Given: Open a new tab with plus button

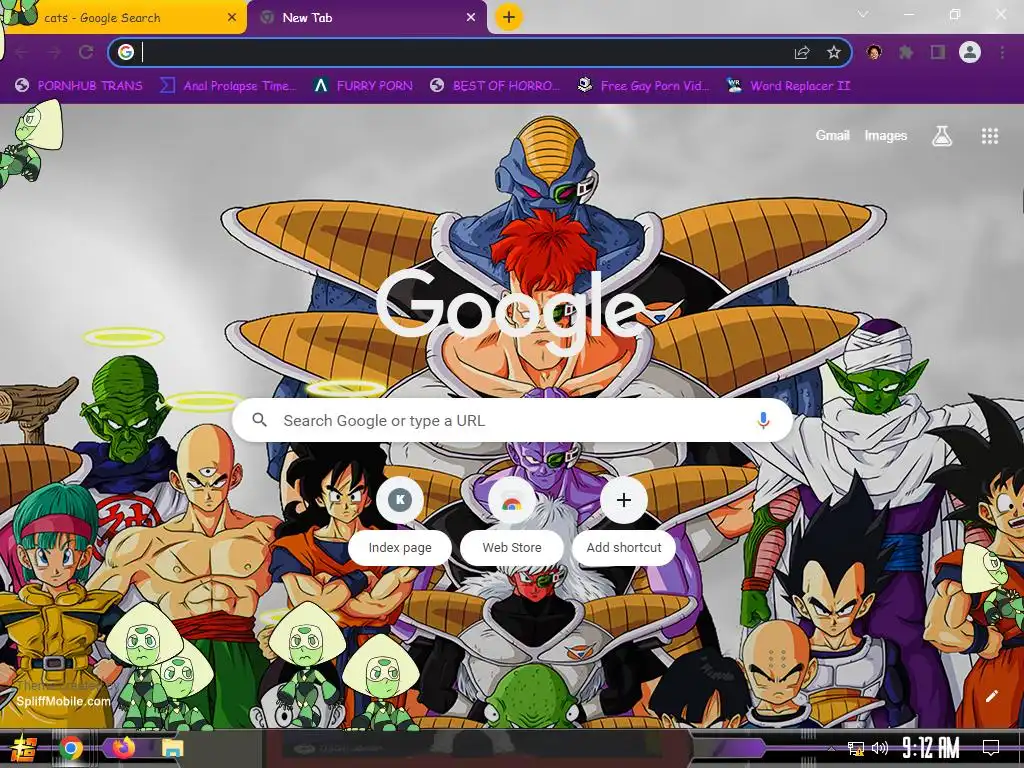Looking at the screenshot, I should 509,17.
